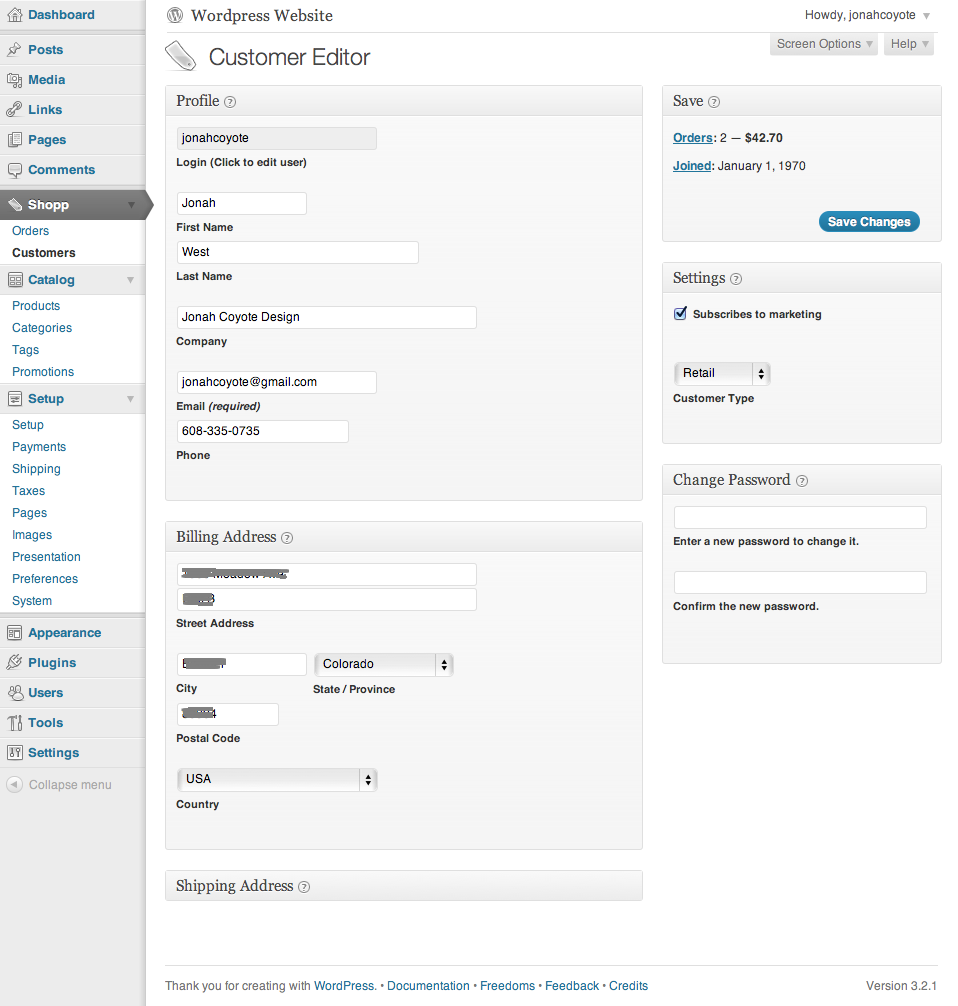This screenshot has height=1006, width=958.
Task: Click the Company input field
Action: coord(327,318)
